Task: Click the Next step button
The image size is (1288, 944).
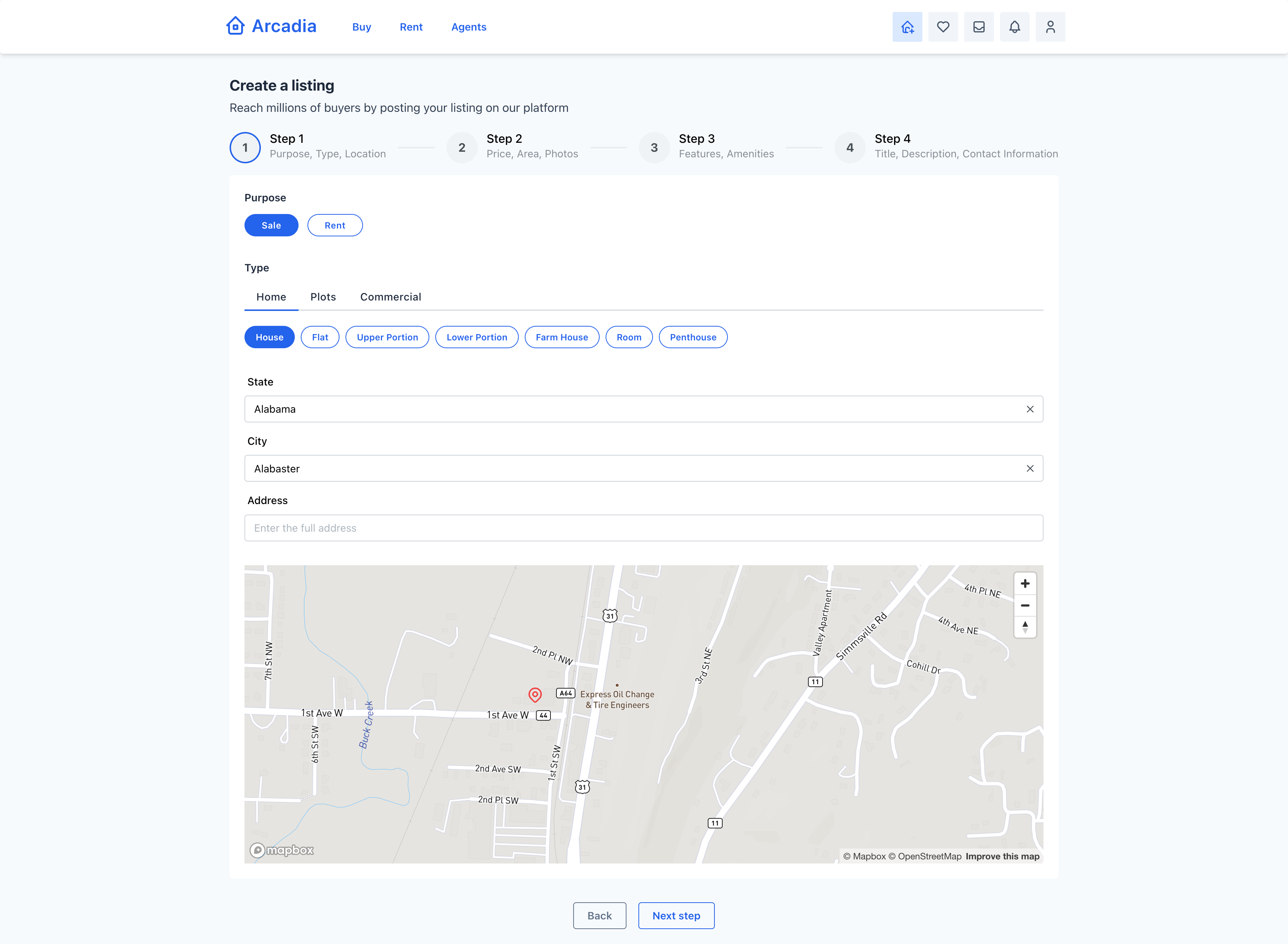Action: tap(676, 915)
